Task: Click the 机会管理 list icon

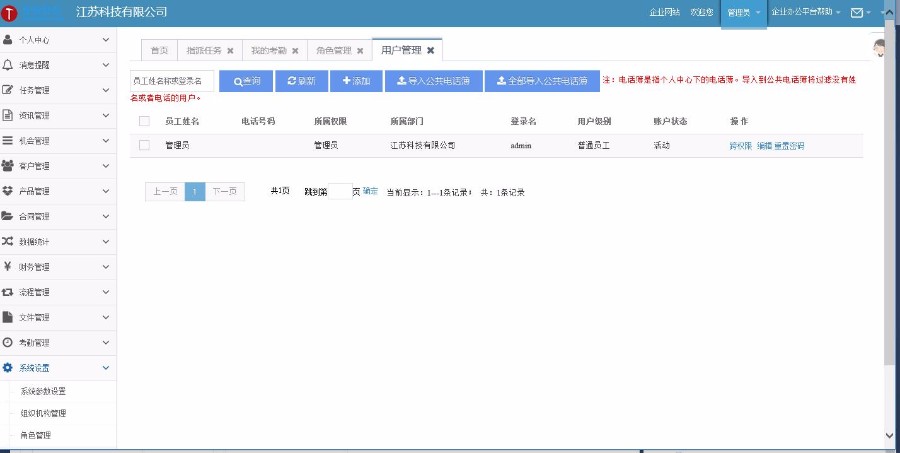Action: click(7, 141)
